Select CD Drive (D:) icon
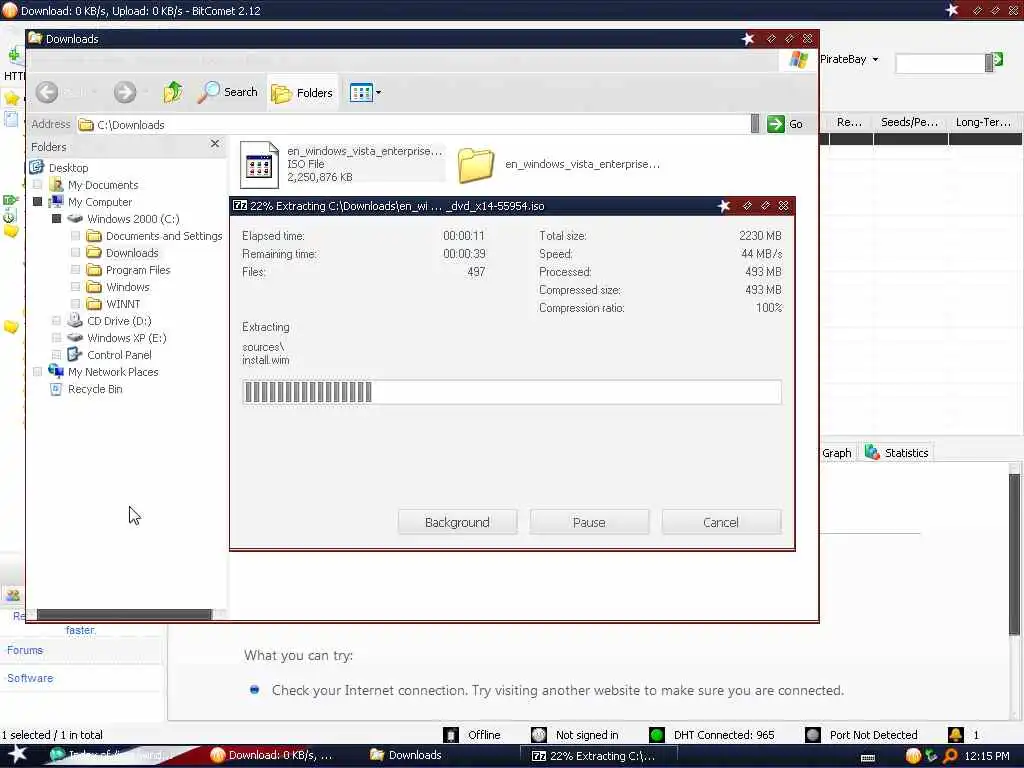The width and height of the screenshot is (1024, 768). coord(75,321)
